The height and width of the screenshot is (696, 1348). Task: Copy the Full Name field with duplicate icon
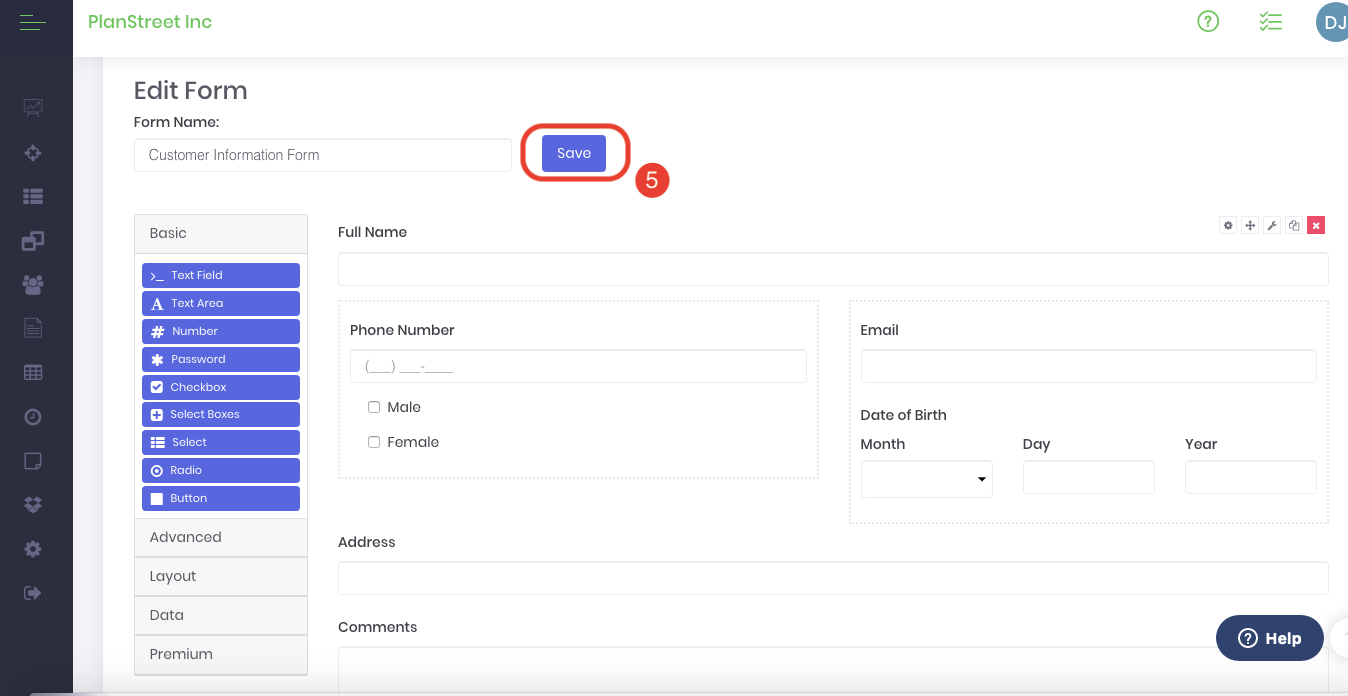click(1294, 226)
